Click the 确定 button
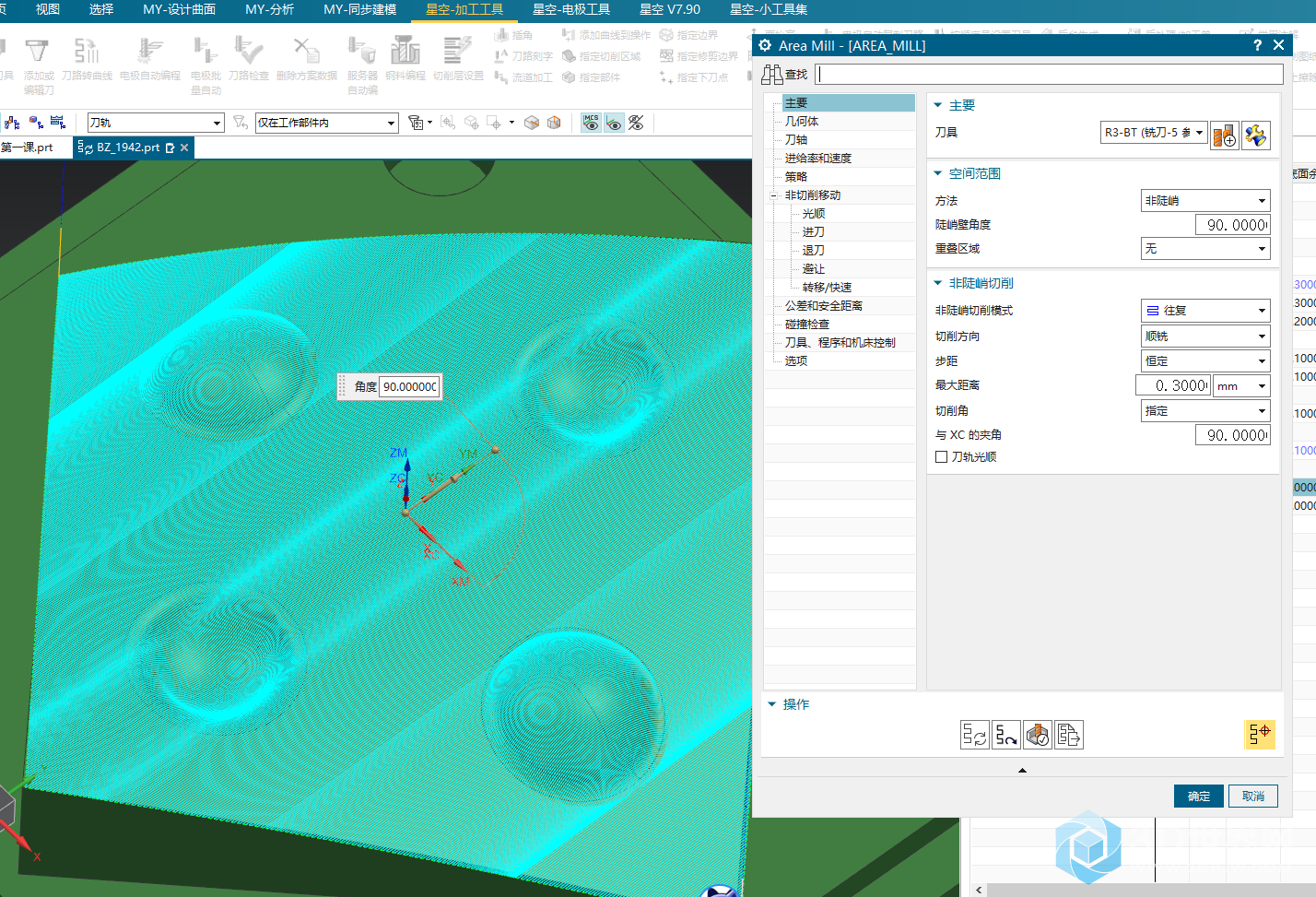1316x897 pixels. tap(1198, 797)
